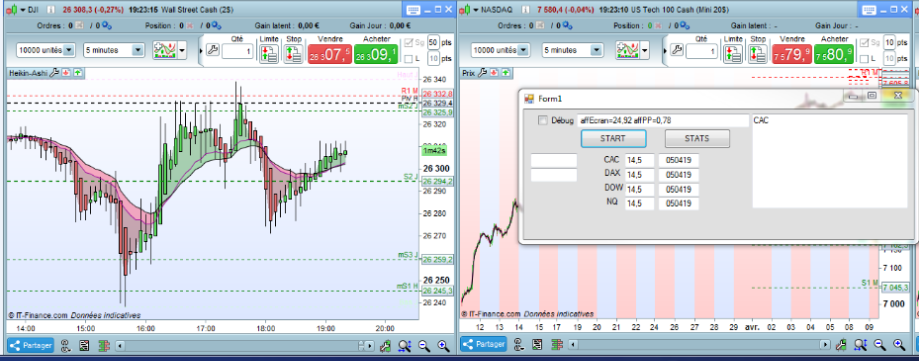Image resolution: width=919 pixels, height=361 pixels.
Task: Click the NASDAQ chart horizontal scrollbar
Action: point(700,345)
